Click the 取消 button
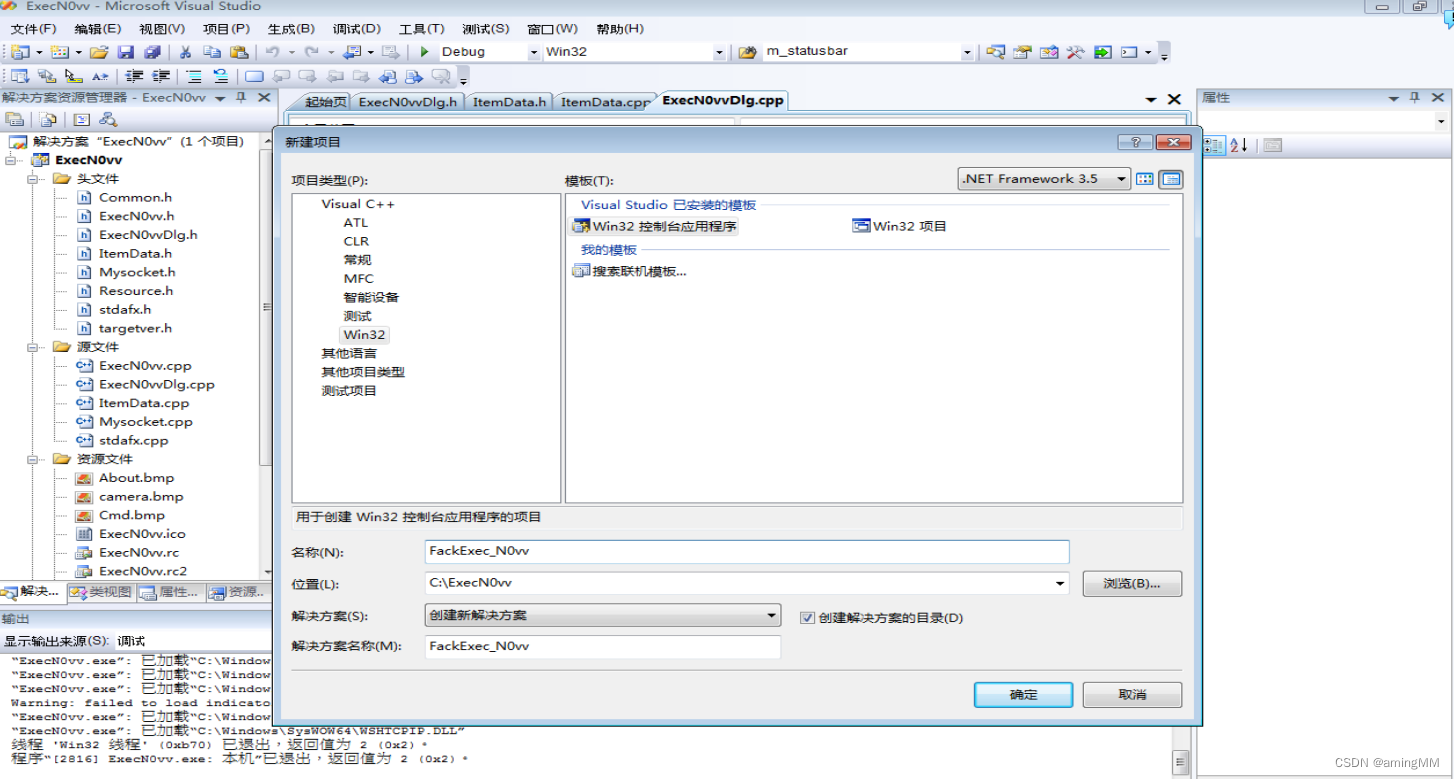Image resolution: width=1454 pixels, height=779 pixels. point(1132,695)
